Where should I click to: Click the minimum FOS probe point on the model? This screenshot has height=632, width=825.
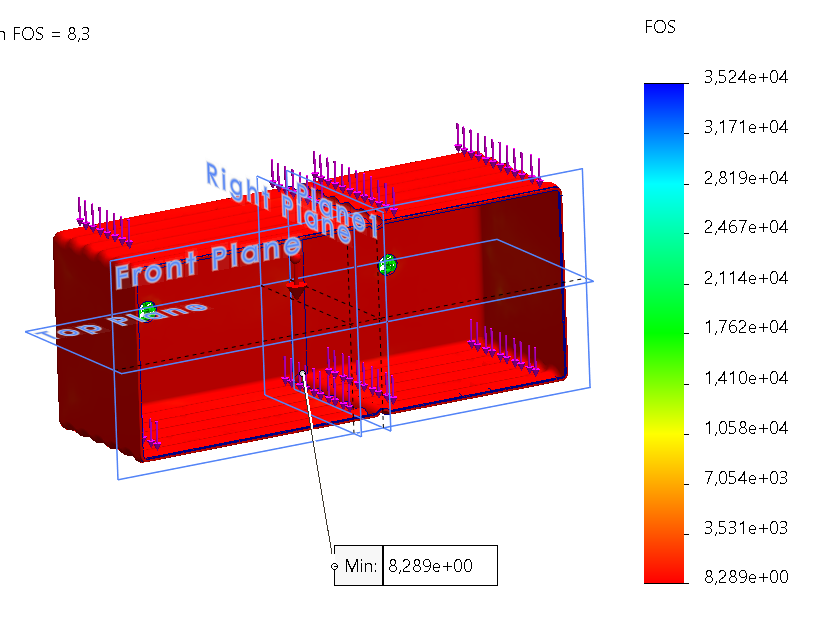pyautogui.click(x=303, y=373)
